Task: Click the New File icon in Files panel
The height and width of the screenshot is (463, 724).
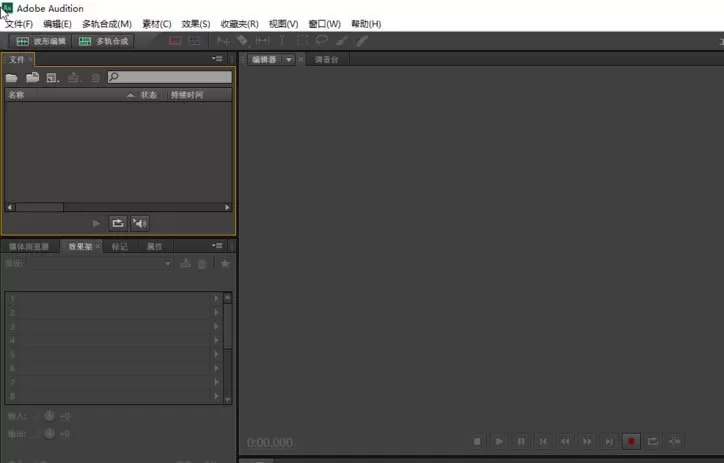Action: point(52,78)
